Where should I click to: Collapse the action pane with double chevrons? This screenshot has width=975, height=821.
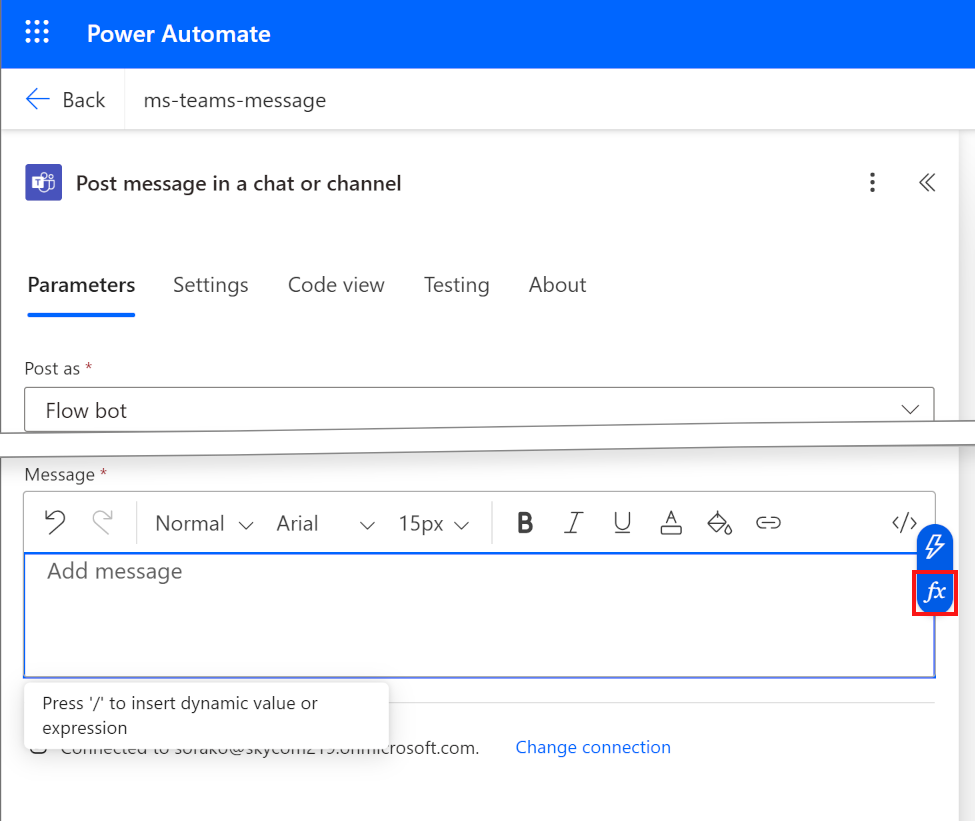coord(927,182)
